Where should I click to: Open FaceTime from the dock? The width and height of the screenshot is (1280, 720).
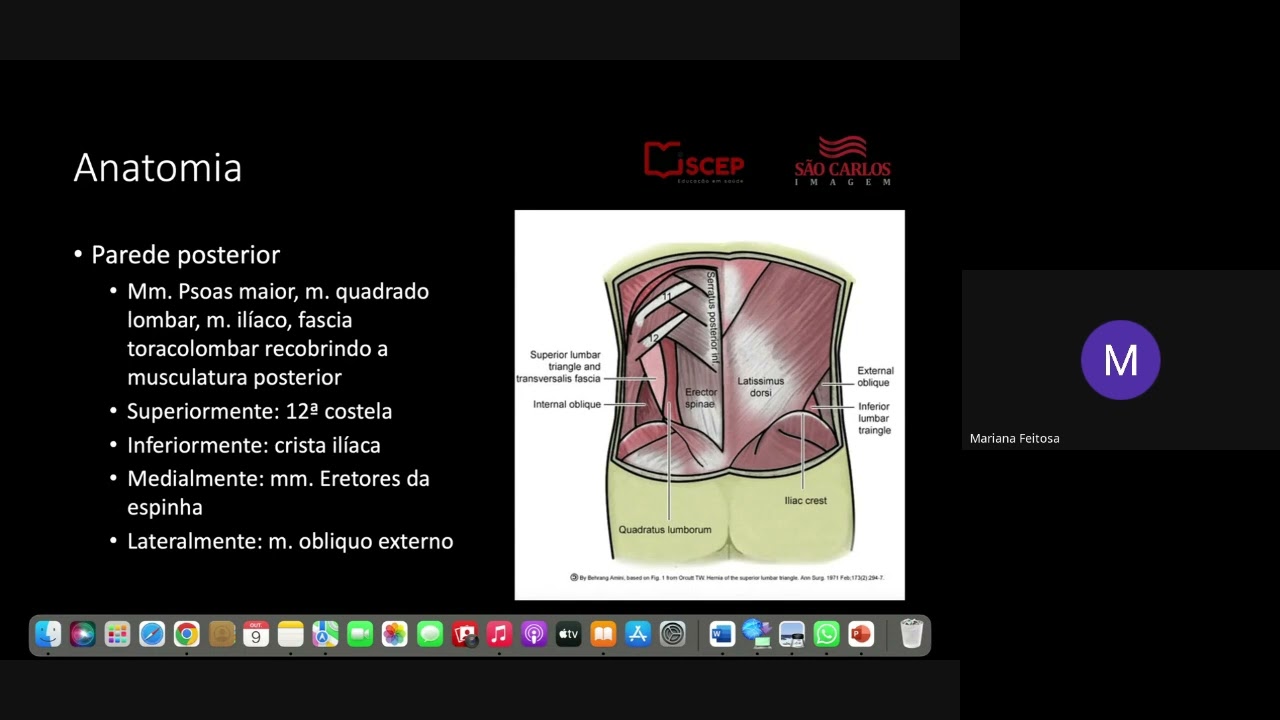[360, 634]
